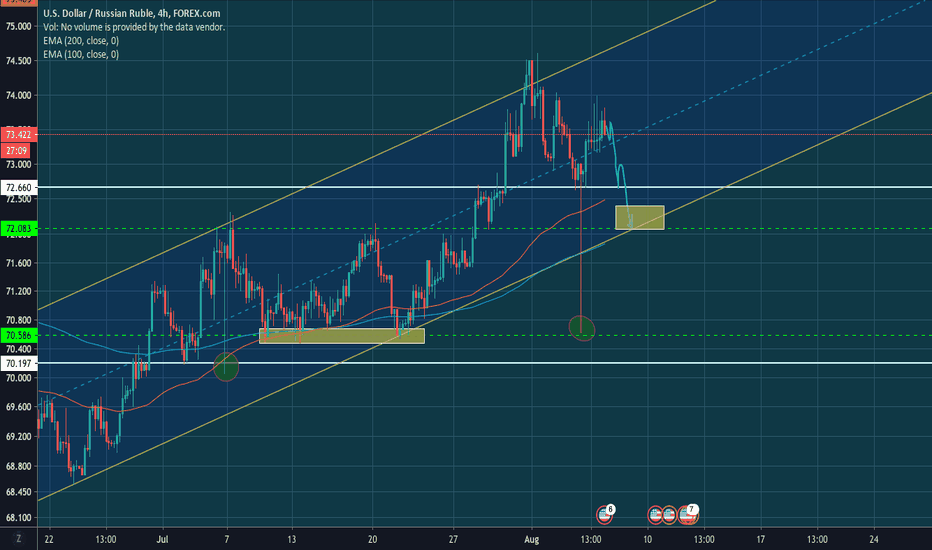Click the 17 date on time axis
Viewport: 932px width, 550px height.
click(761, 539)
